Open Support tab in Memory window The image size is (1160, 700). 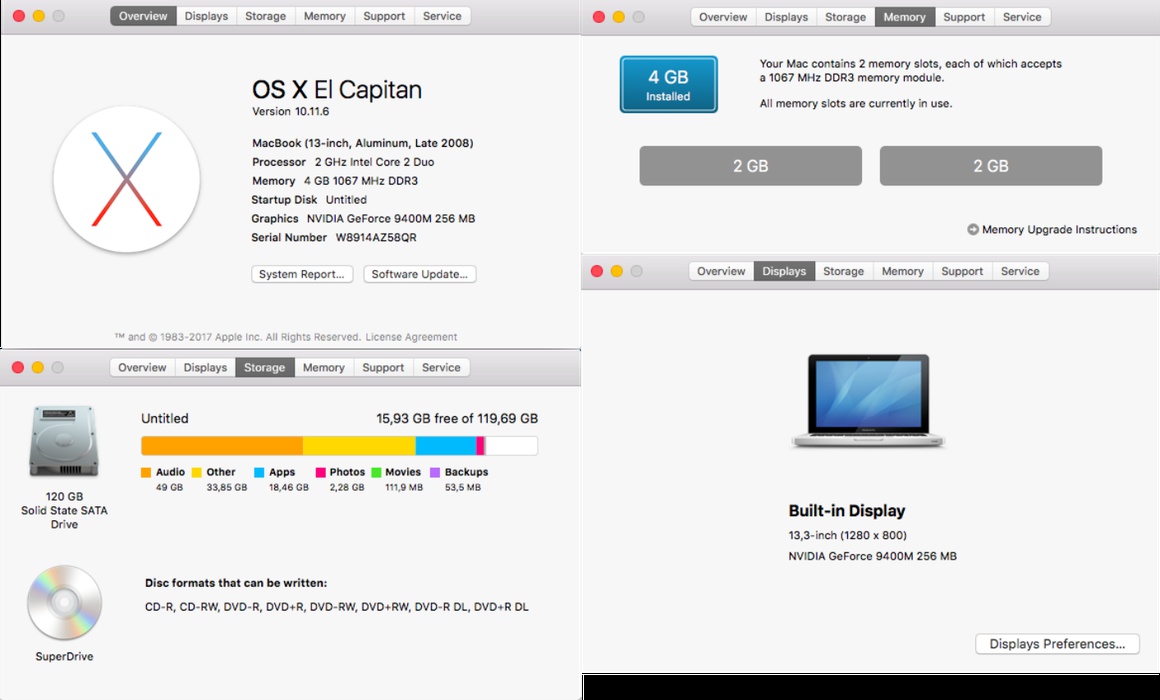click(x=964, y=17)
